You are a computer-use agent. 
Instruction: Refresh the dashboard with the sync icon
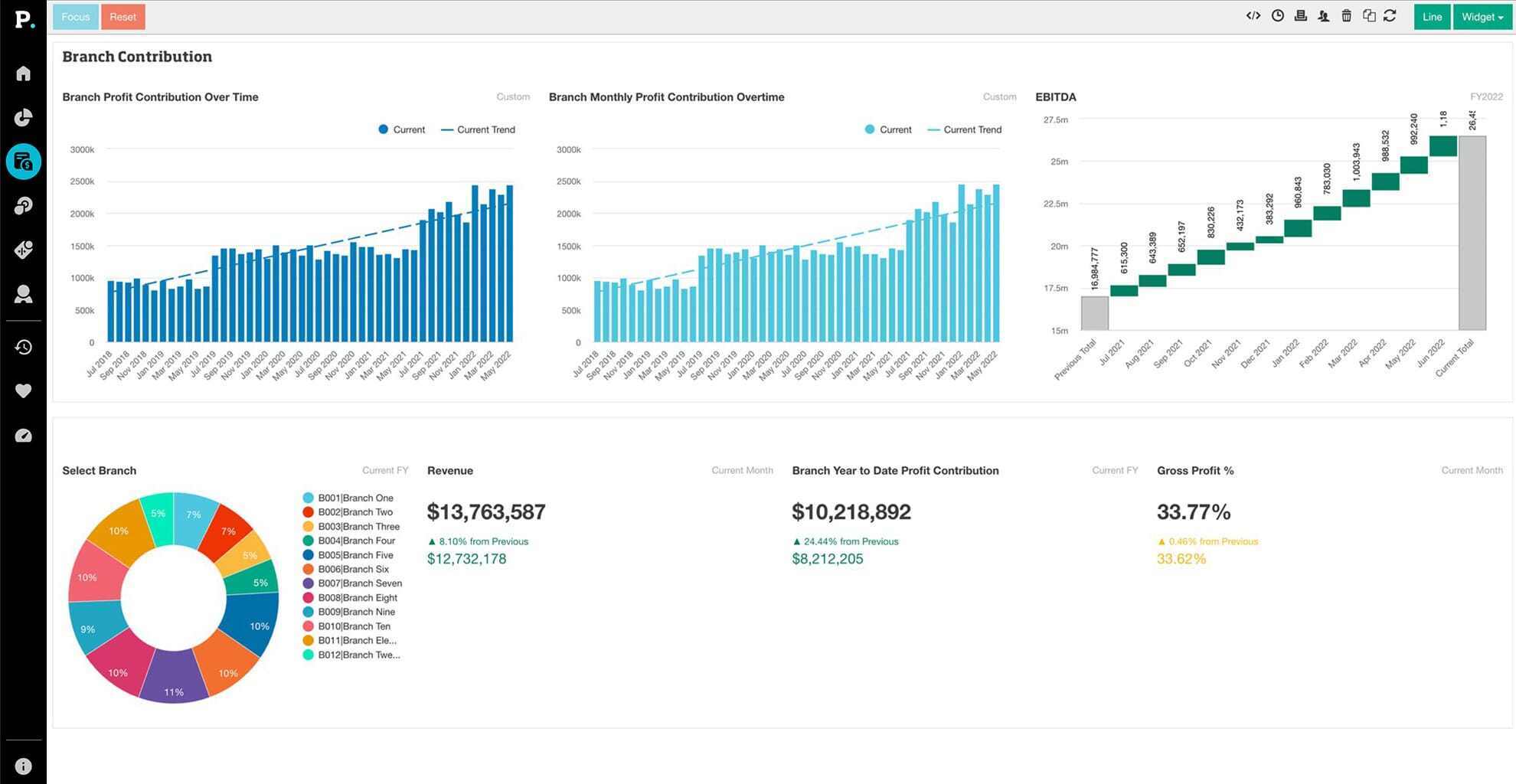pyautogui.click(x=1390, y=16)
